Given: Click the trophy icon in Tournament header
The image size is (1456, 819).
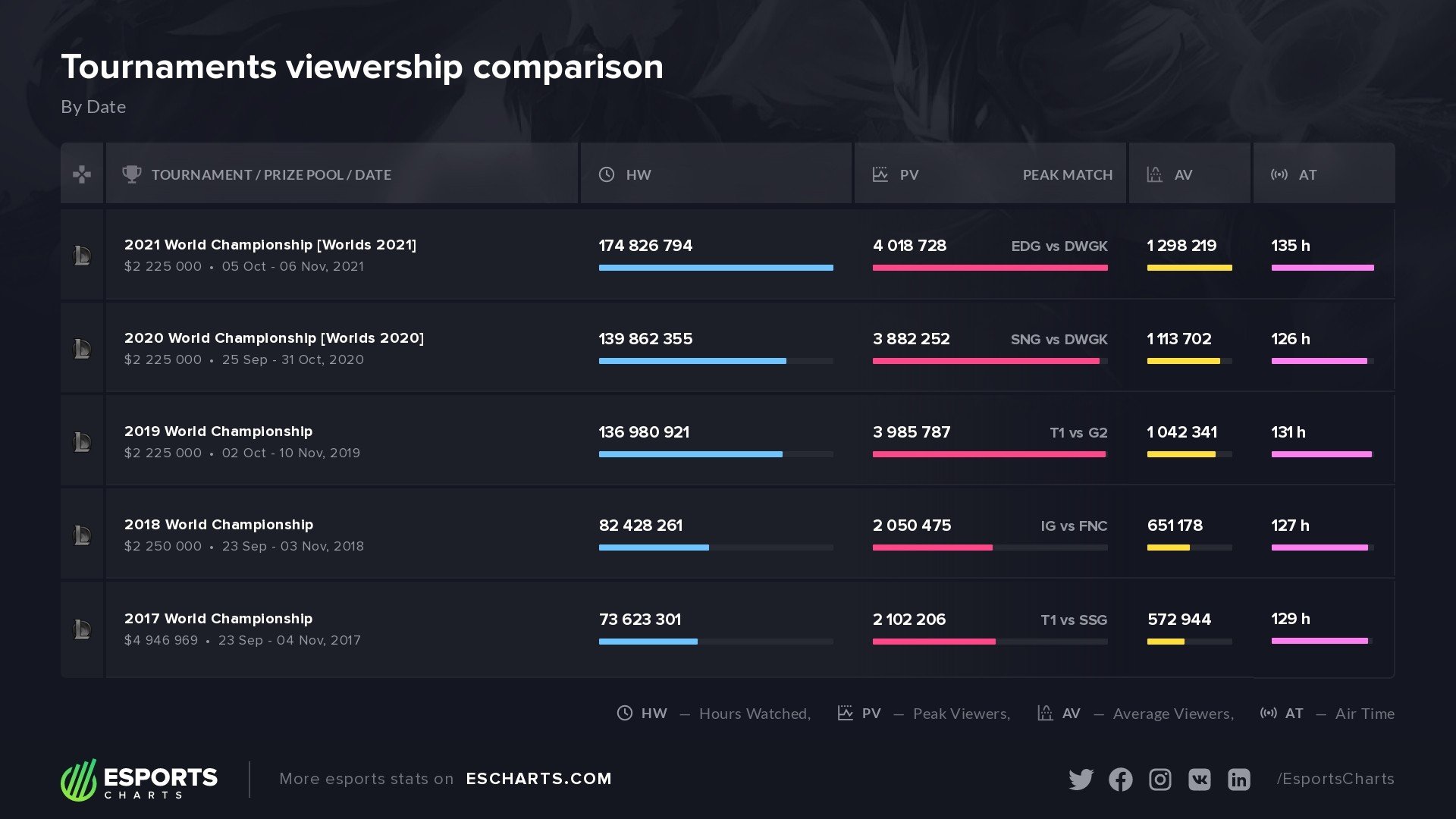Looking at the screenshot, I should (x=131, y=174).
